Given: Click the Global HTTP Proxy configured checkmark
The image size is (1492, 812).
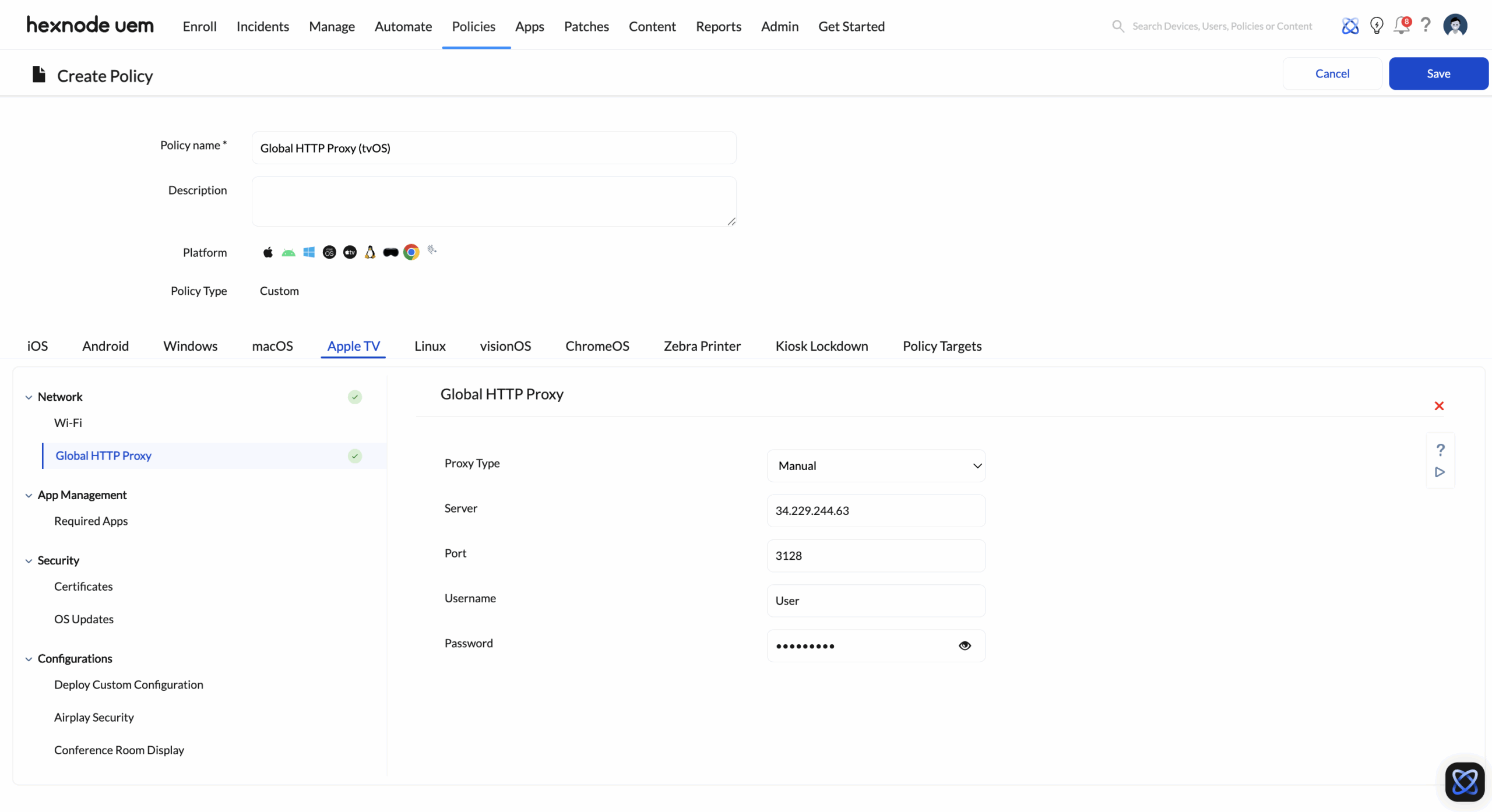Looking at the screenshot, I should pos(355,456).
